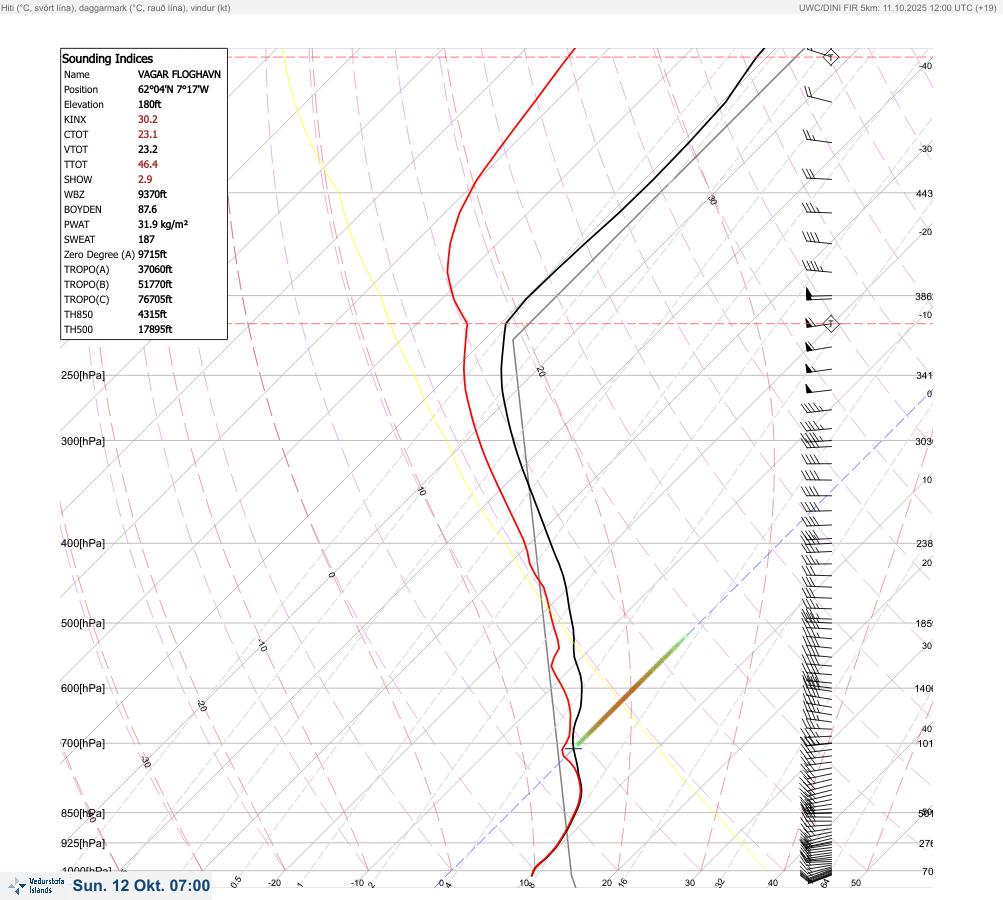Click the position value 62°04'N 7°17'W
Image resolution: width=1003 pixels, height=900 pixels.
coord(173,90)
